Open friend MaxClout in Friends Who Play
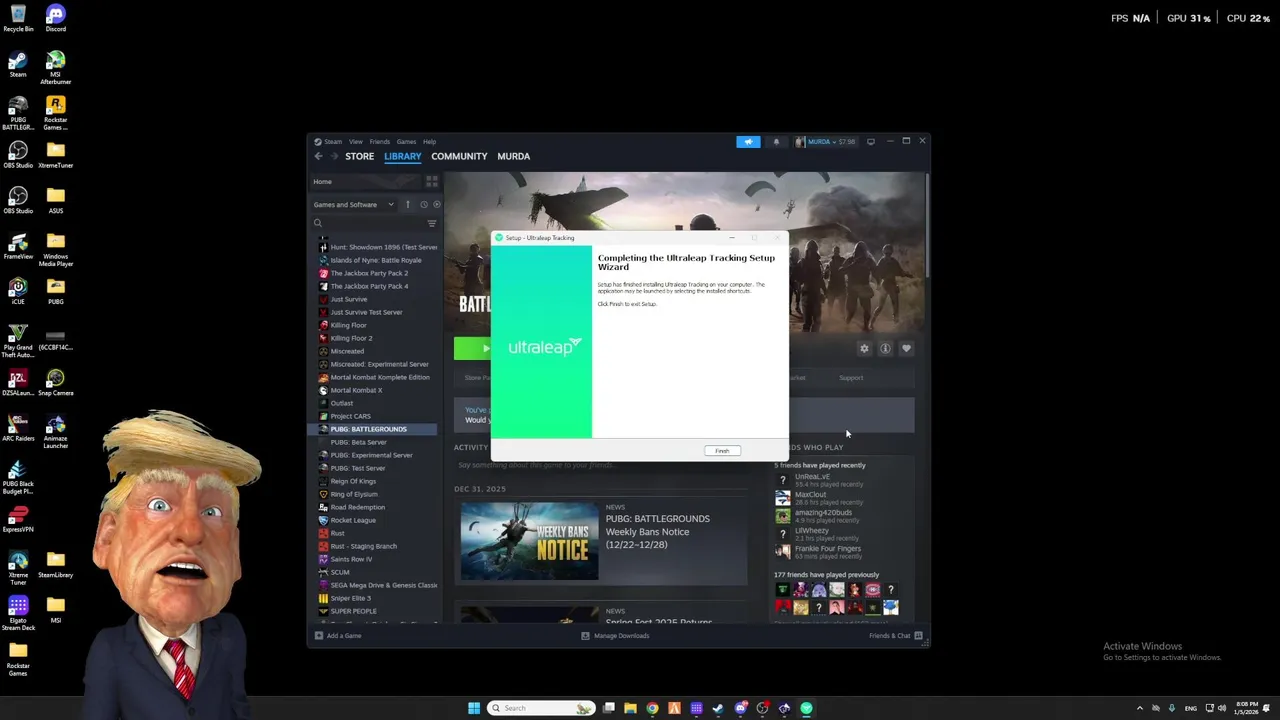 pyautogui.click(x=819, y=498)
